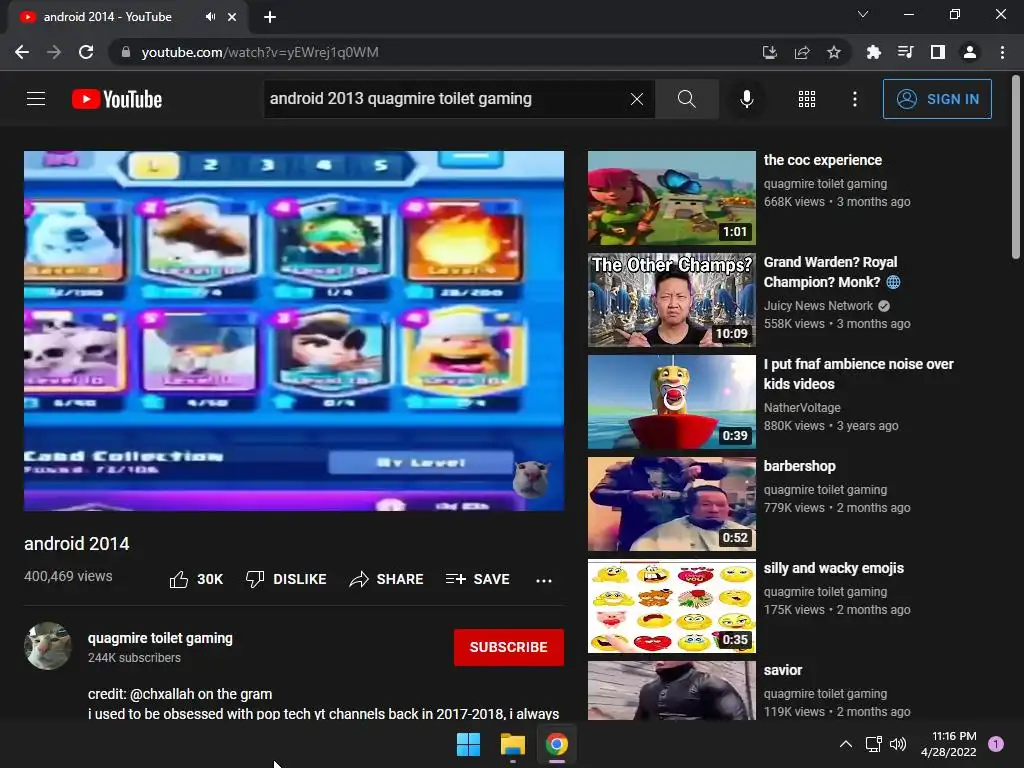Image resolution: width=1024 pixels, height=768 pixels.
Task: Toggle Chrome side panel
Action: 937,52
